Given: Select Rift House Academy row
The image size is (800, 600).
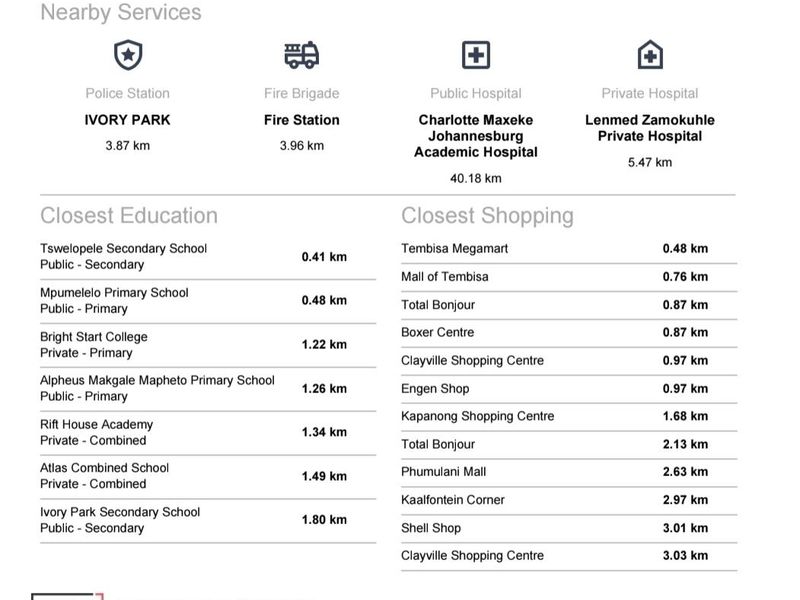Looking at the screenshot, I should pyautogui.click(x=208, y=433).
